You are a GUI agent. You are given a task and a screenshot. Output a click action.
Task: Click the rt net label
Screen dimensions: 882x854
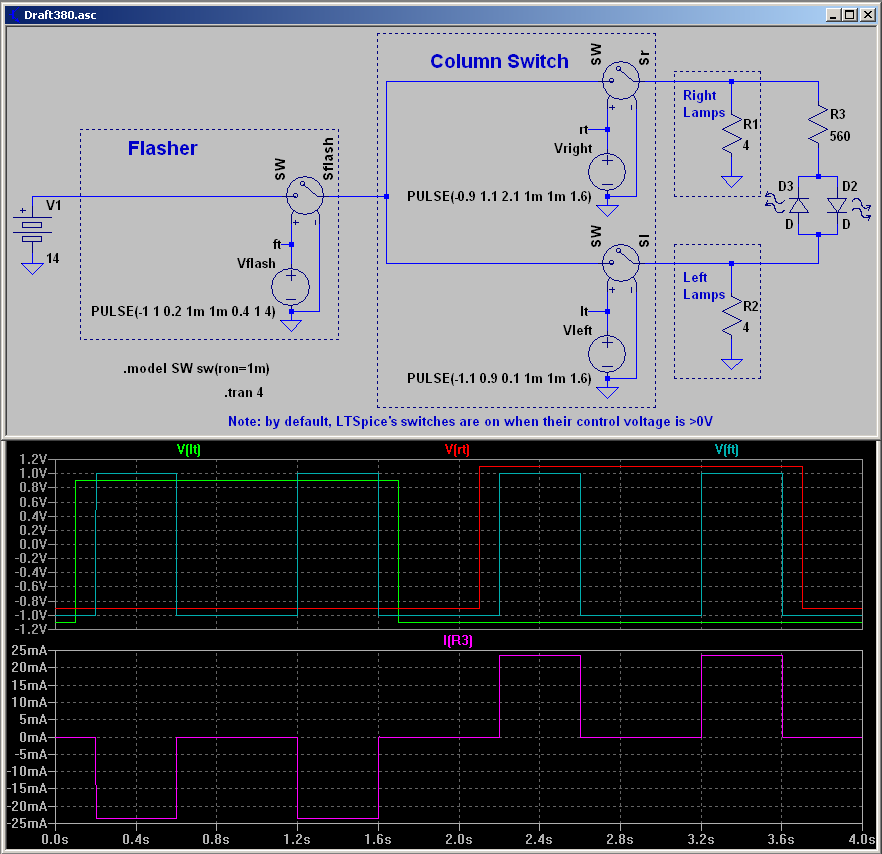tap(584, 129)
